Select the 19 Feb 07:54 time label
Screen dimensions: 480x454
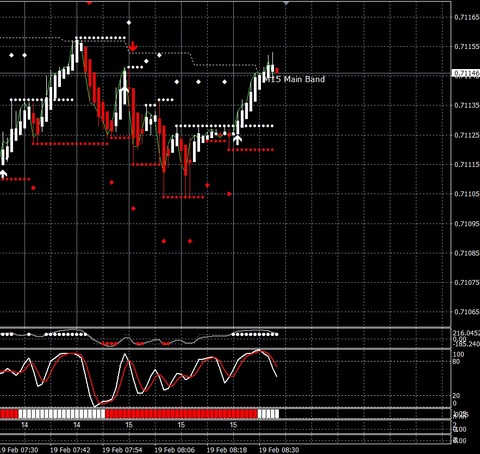[122, 450]
